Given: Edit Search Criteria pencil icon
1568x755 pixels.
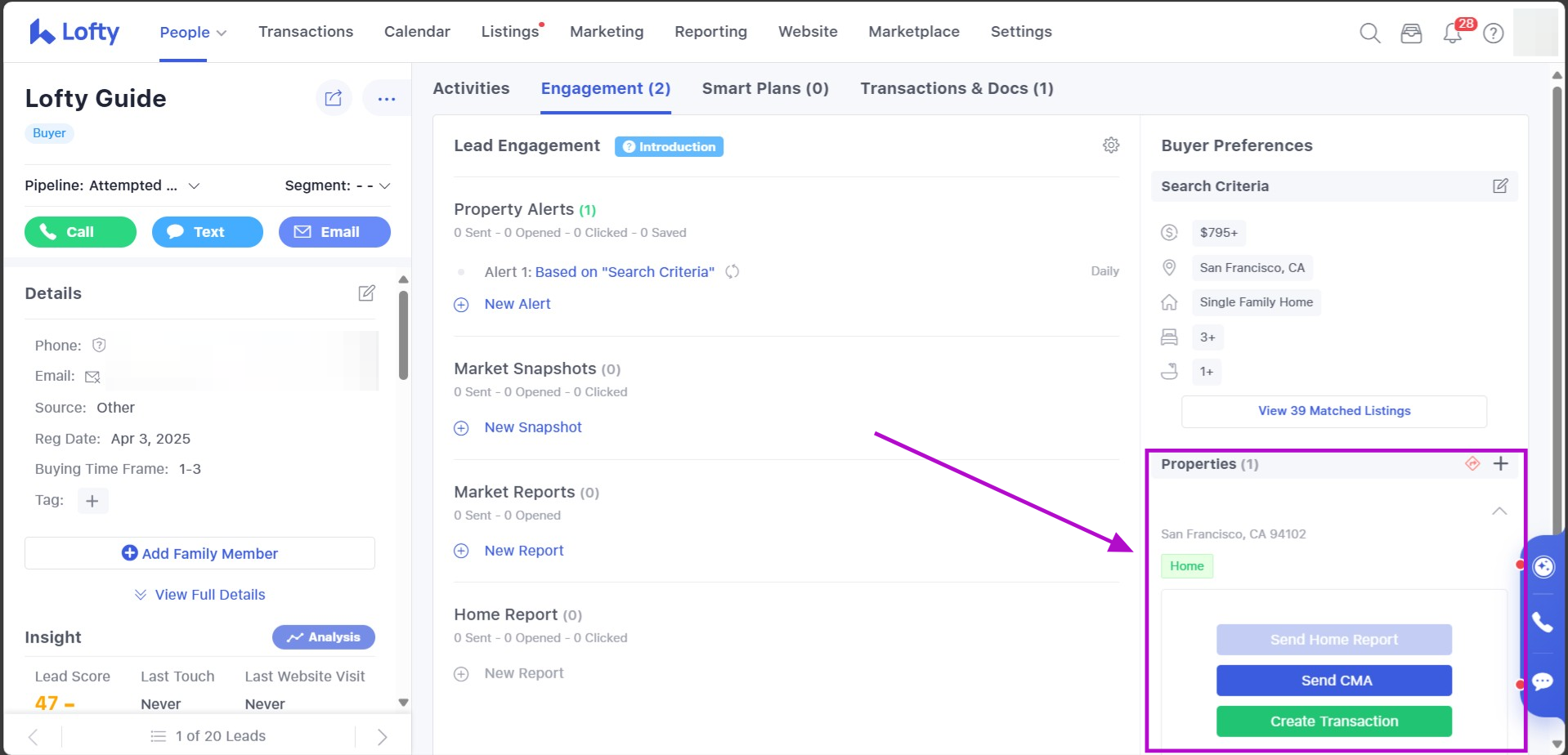Looking at the screenshot, I should click(x=1500, y=186).
